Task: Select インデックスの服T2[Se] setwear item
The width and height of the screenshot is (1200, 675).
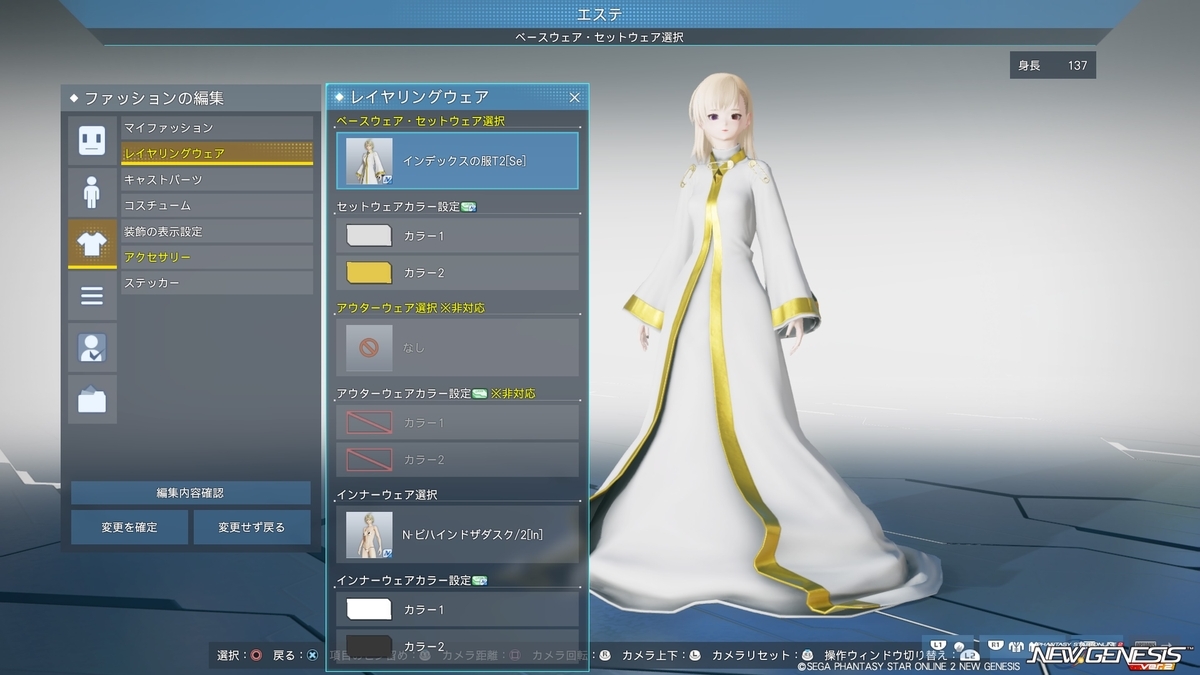Action: point(457,161)
